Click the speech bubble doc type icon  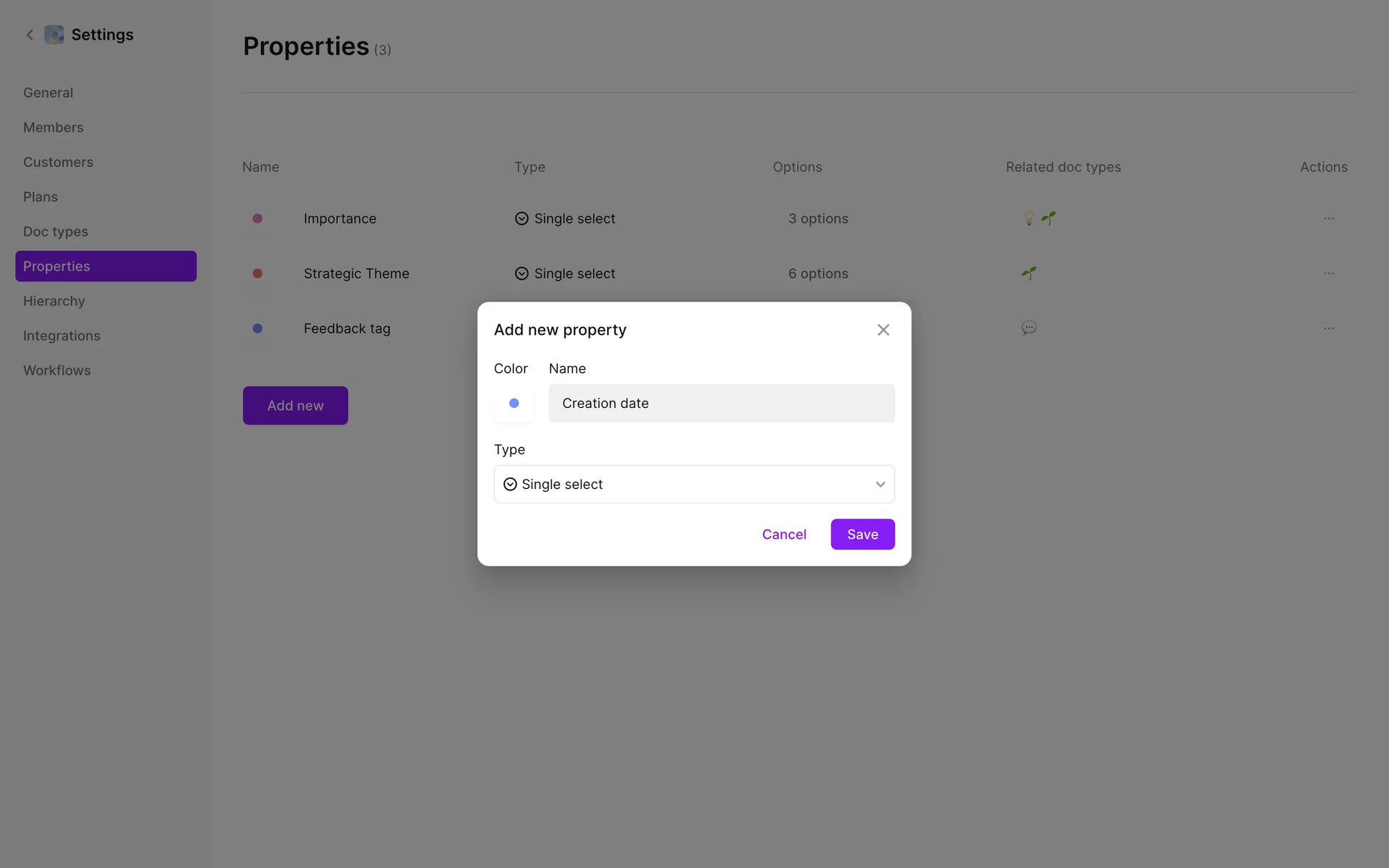pos(1029,328)
